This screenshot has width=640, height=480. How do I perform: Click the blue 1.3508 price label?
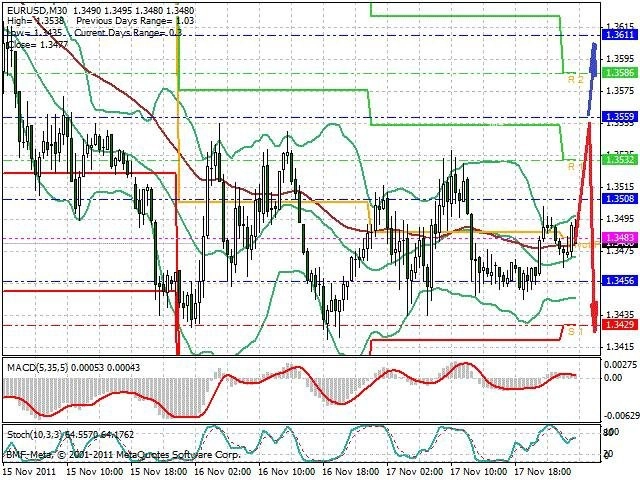pyautogui.click(x=620, y=199)
